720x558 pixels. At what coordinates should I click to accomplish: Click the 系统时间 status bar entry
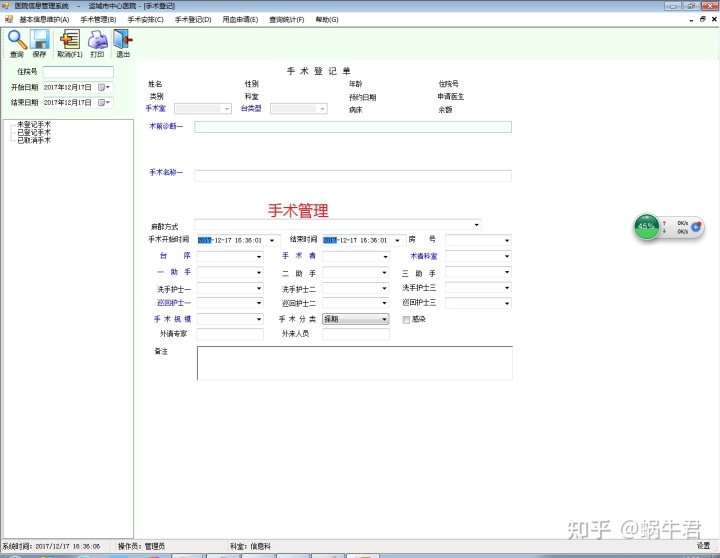tap(51, 546)
